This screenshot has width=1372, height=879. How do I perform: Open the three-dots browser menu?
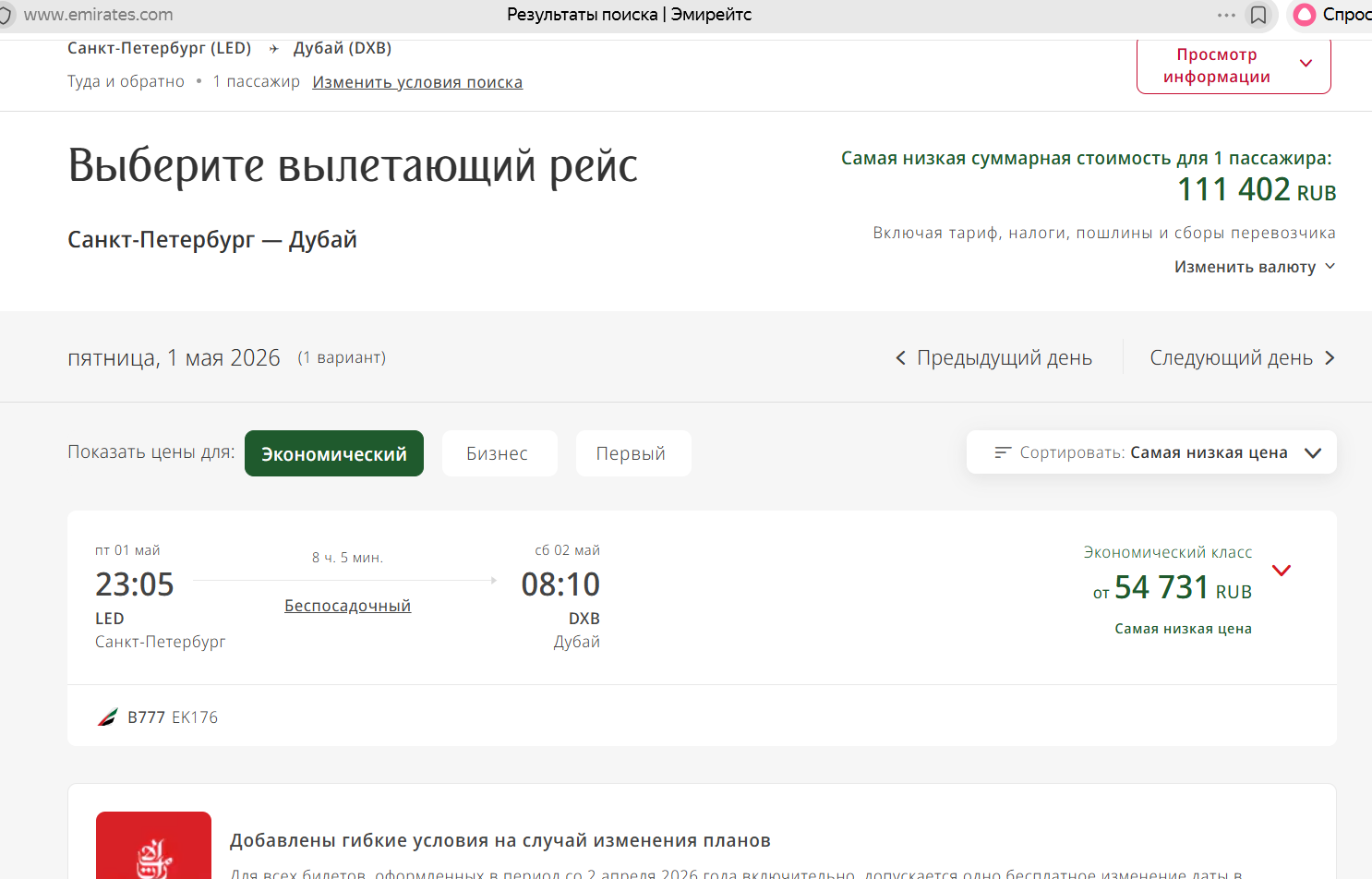(x=1226, y=15)
